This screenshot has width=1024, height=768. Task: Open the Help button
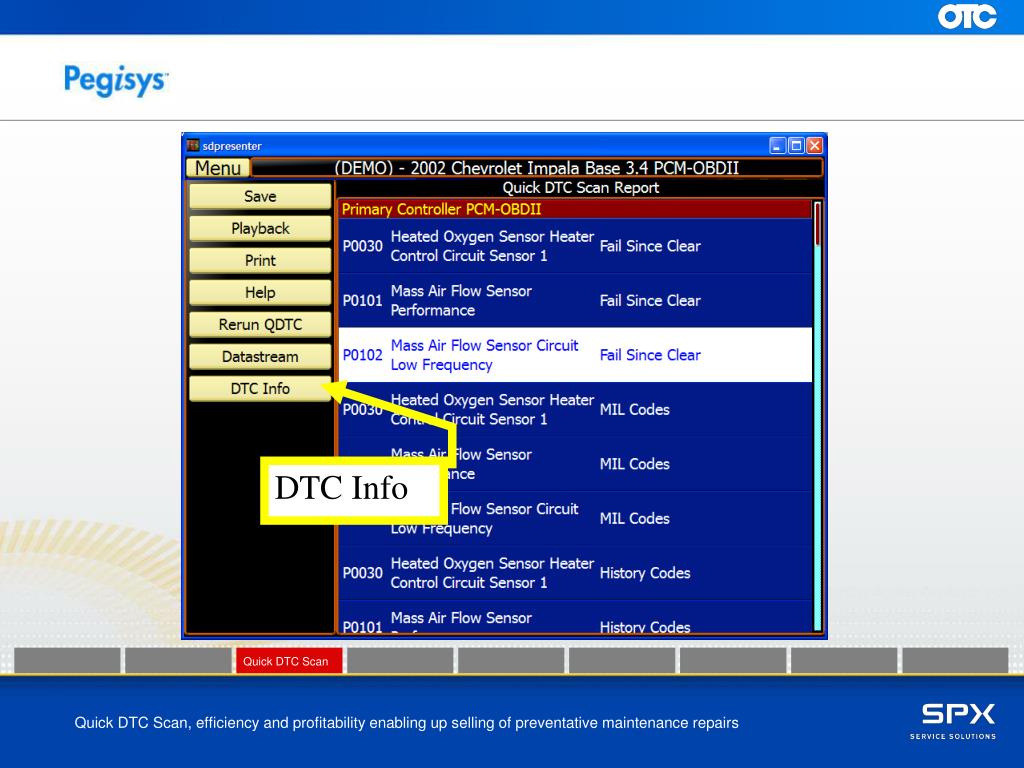(x=260, y=292)
